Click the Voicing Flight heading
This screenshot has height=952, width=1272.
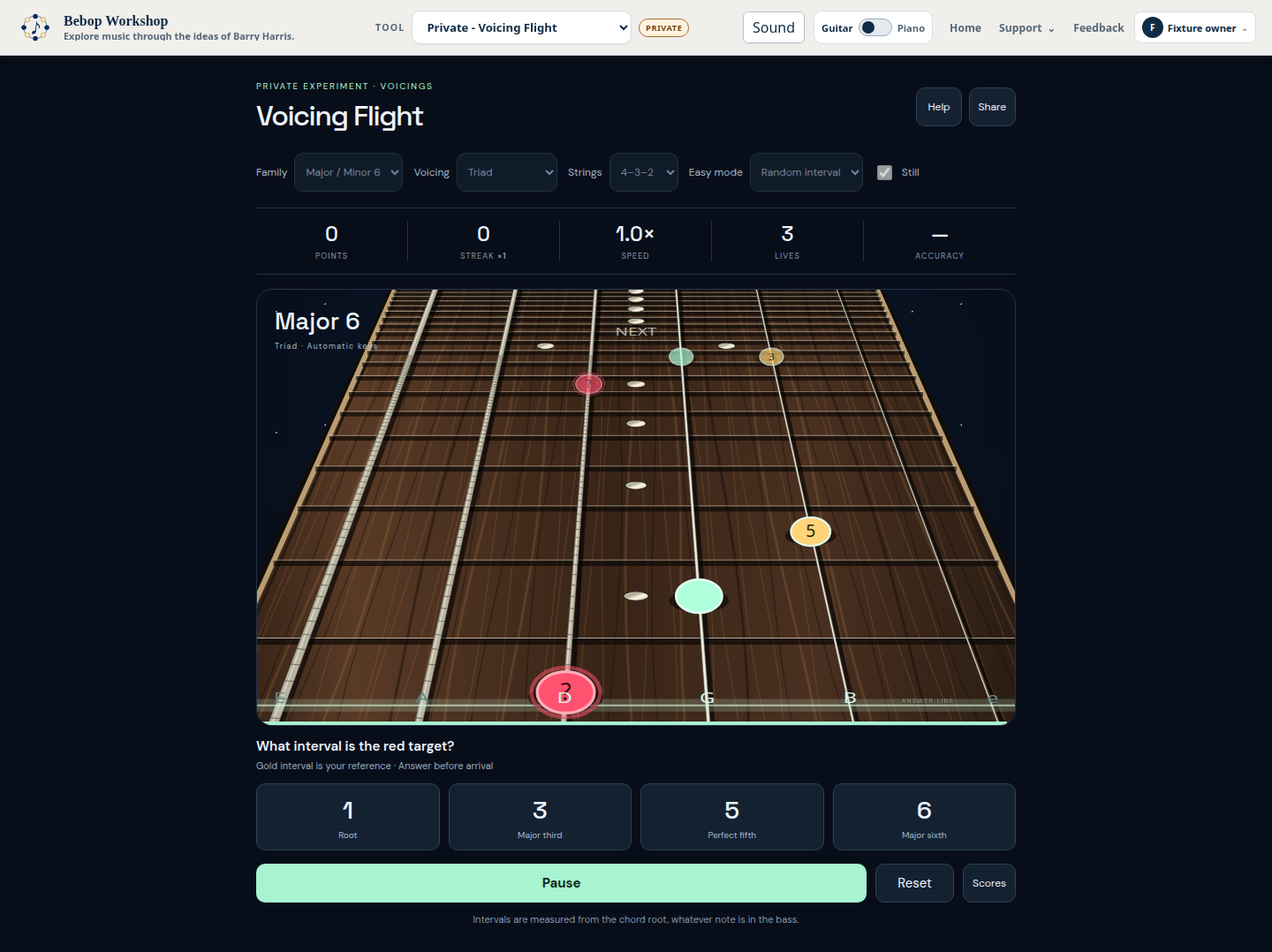[339, 117]
